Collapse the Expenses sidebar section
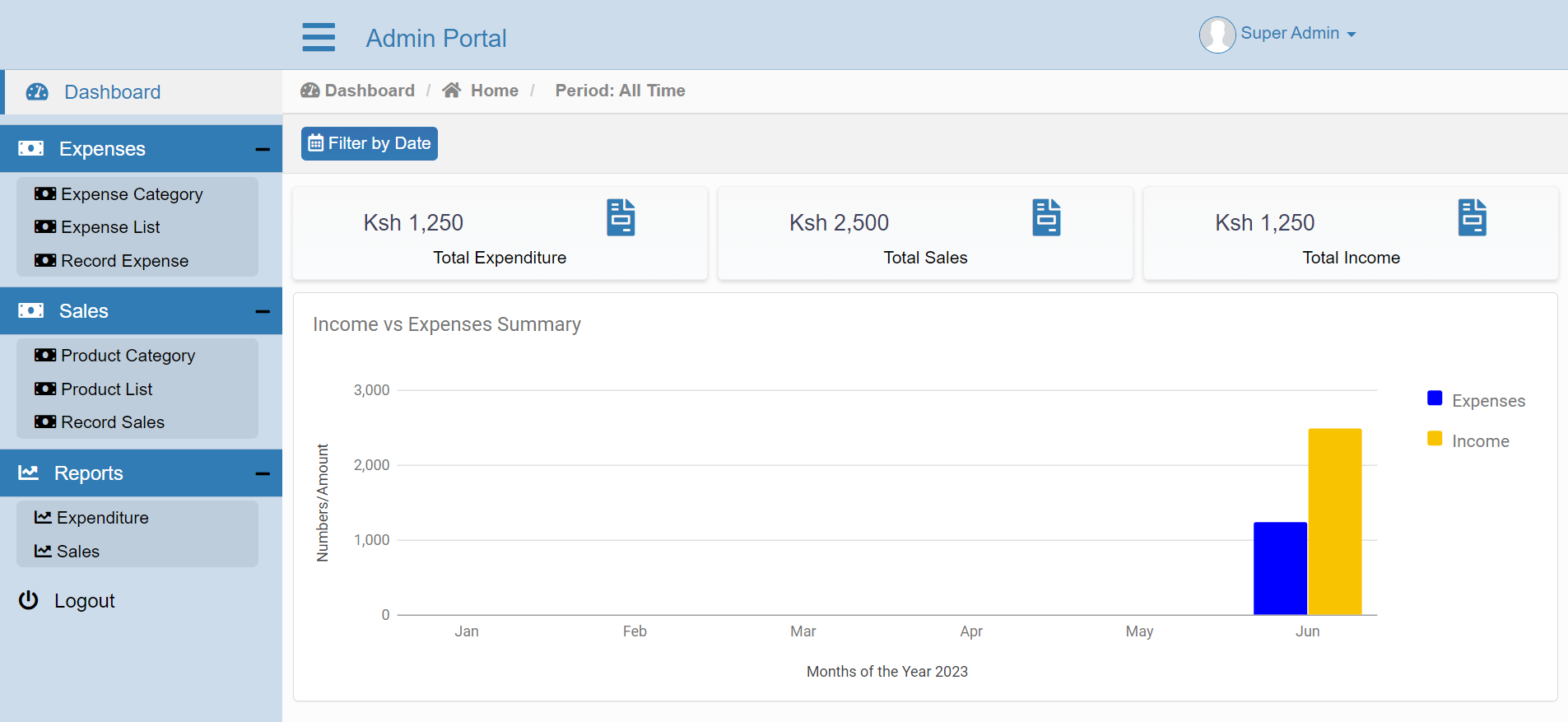The width and height of the screenshot is (1568, 722). click(263, 149)
